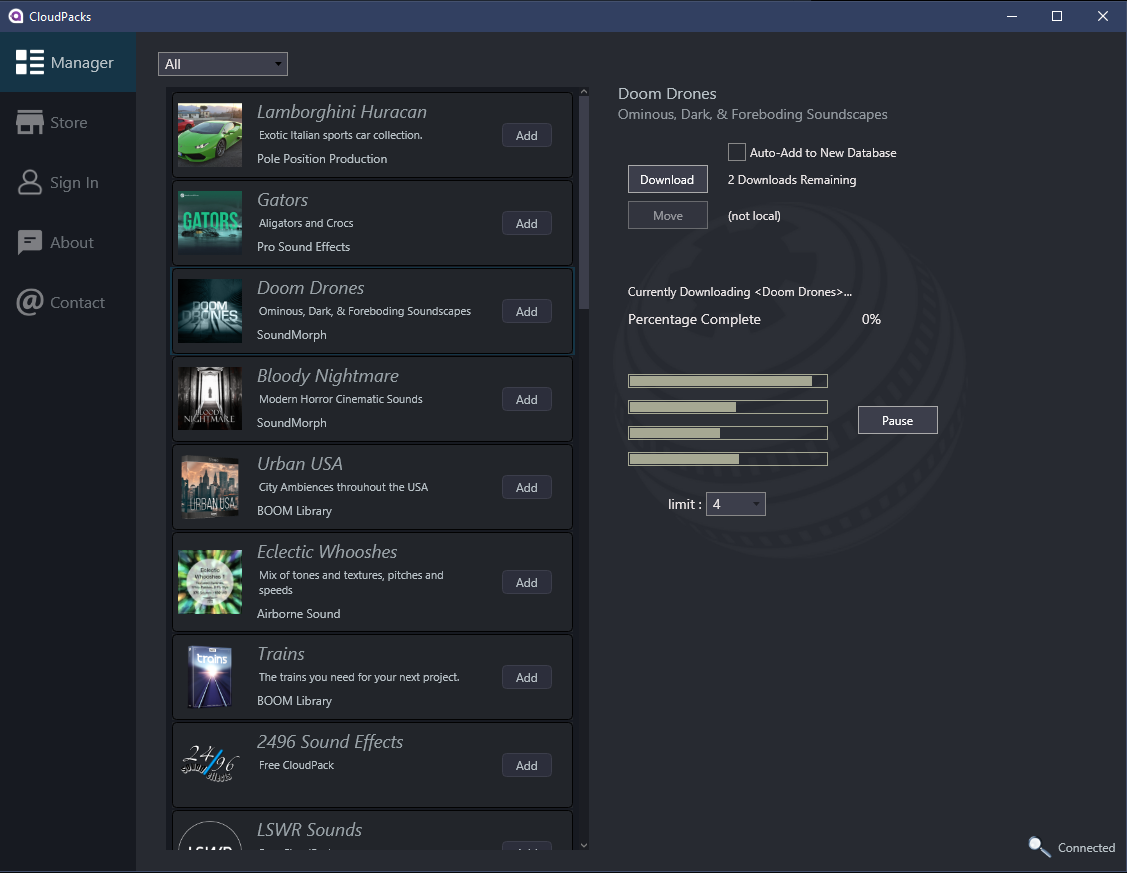
Task: Click the Sign In user icon
Action: [x=29, y=183]
